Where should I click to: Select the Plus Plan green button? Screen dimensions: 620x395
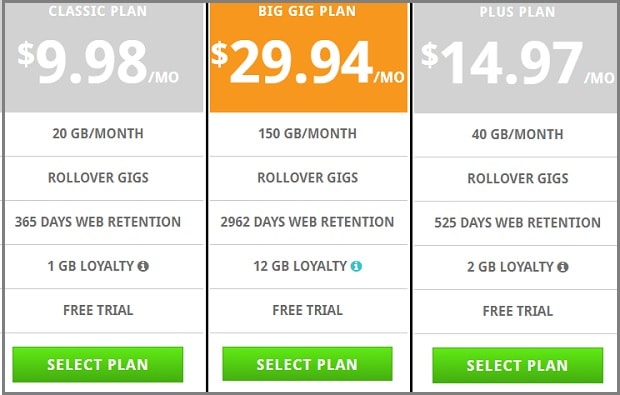tap(518, 365)
